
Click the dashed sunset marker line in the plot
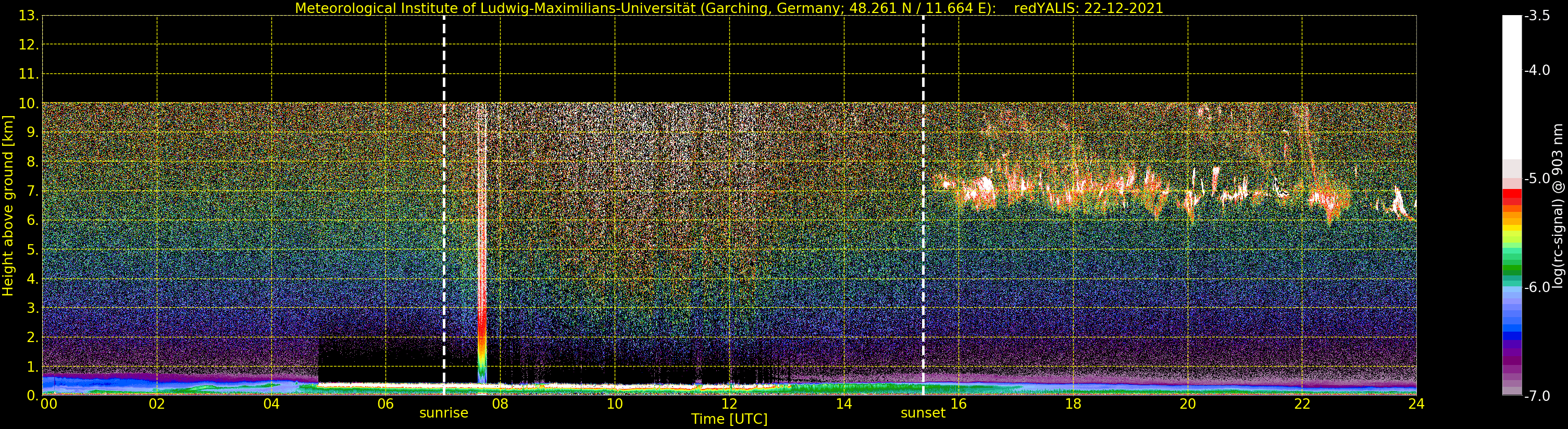pos(923,206)
